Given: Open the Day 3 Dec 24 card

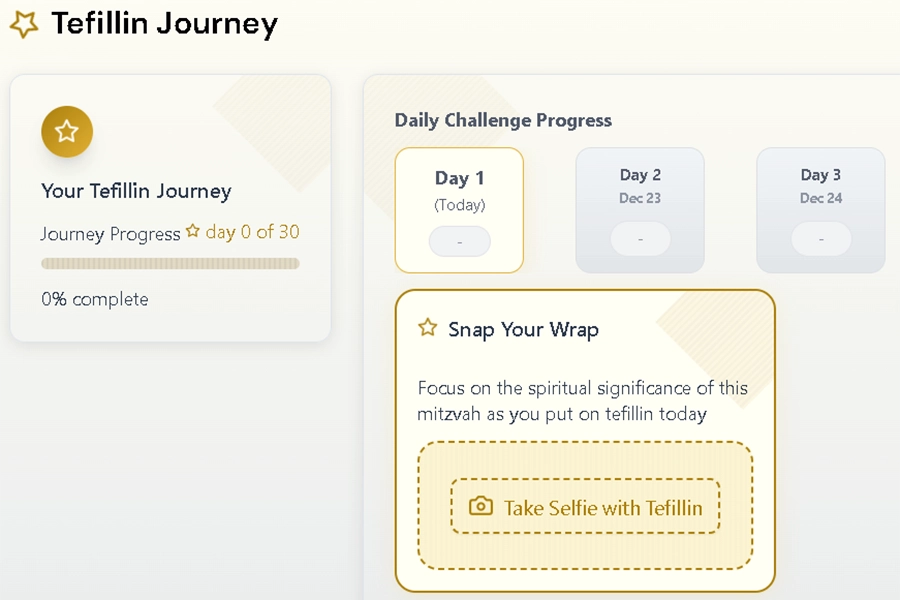Looking at the screenshot, I should (820, 186).
